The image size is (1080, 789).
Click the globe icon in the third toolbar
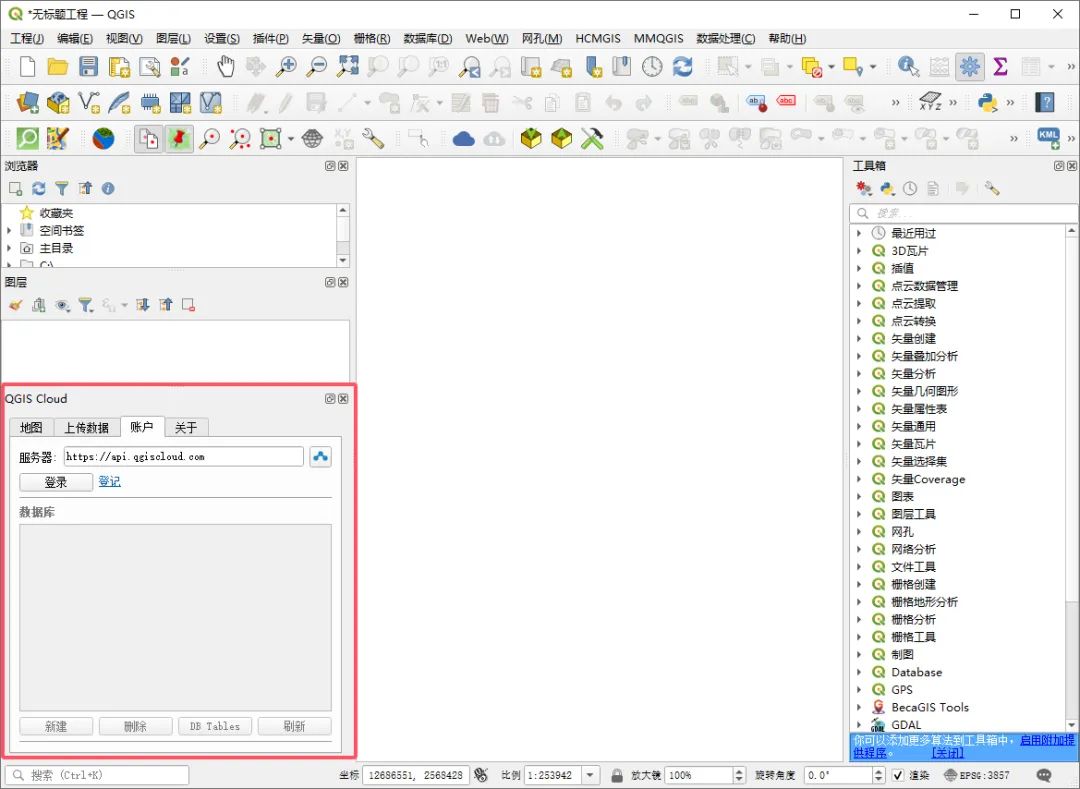[103, 139]
